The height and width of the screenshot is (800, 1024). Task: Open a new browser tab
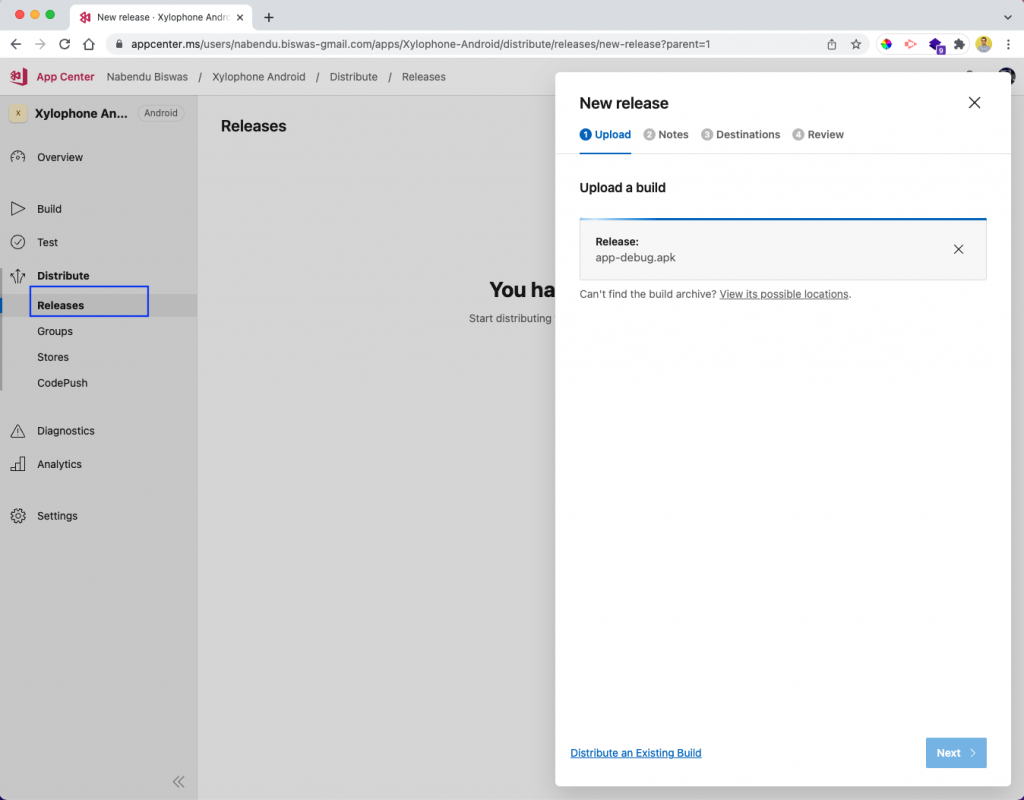point(268,18)
